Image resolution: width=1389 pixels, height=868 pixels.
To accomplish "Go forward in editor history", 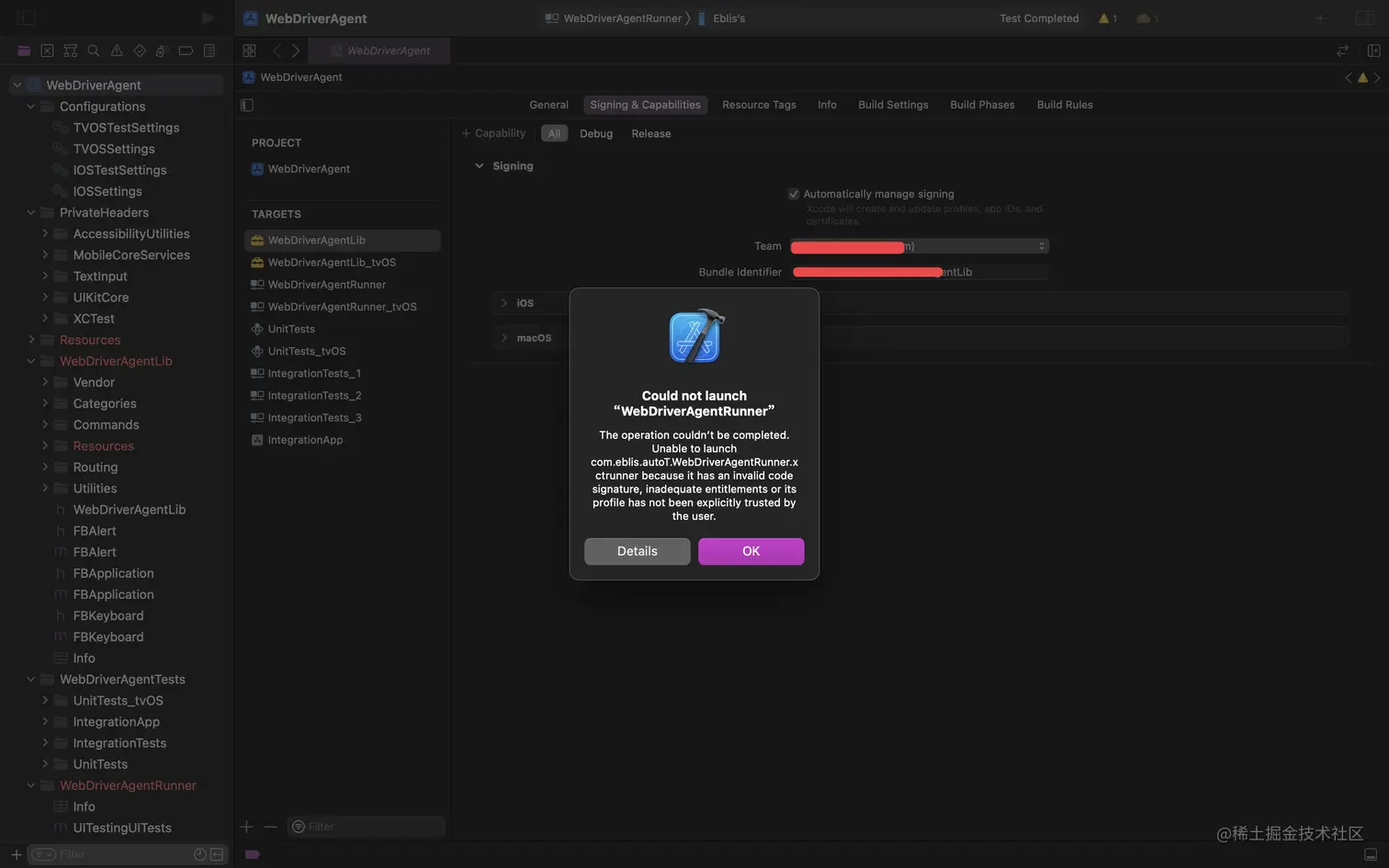I will click(x=296, y=51).
